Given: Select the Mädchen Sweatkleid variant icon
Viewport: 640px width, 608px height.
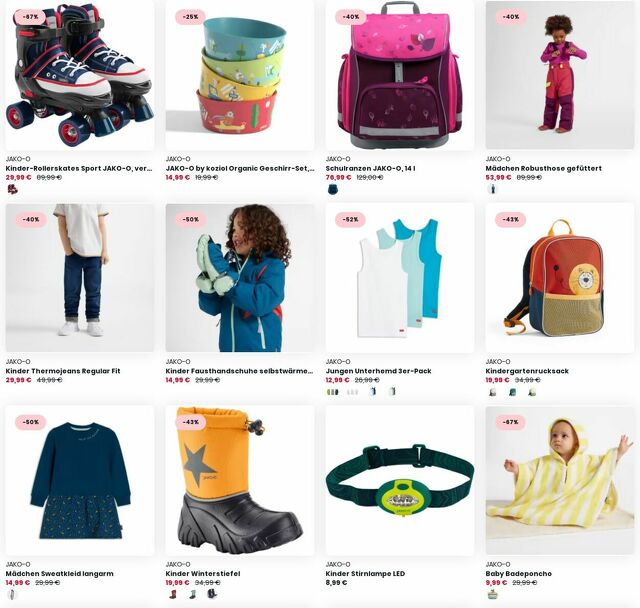Looking at the screenshot, I should (x=13, y=594).
